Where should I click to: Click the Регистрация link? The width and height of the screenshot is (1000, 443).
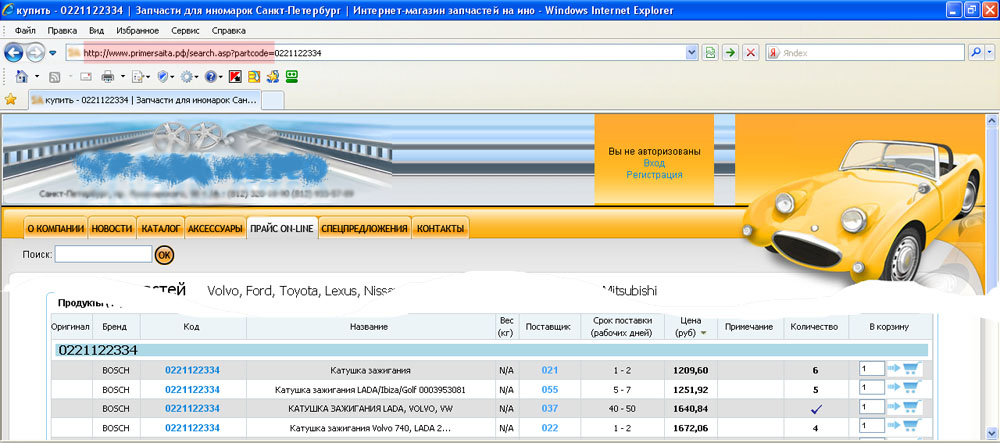654,175
